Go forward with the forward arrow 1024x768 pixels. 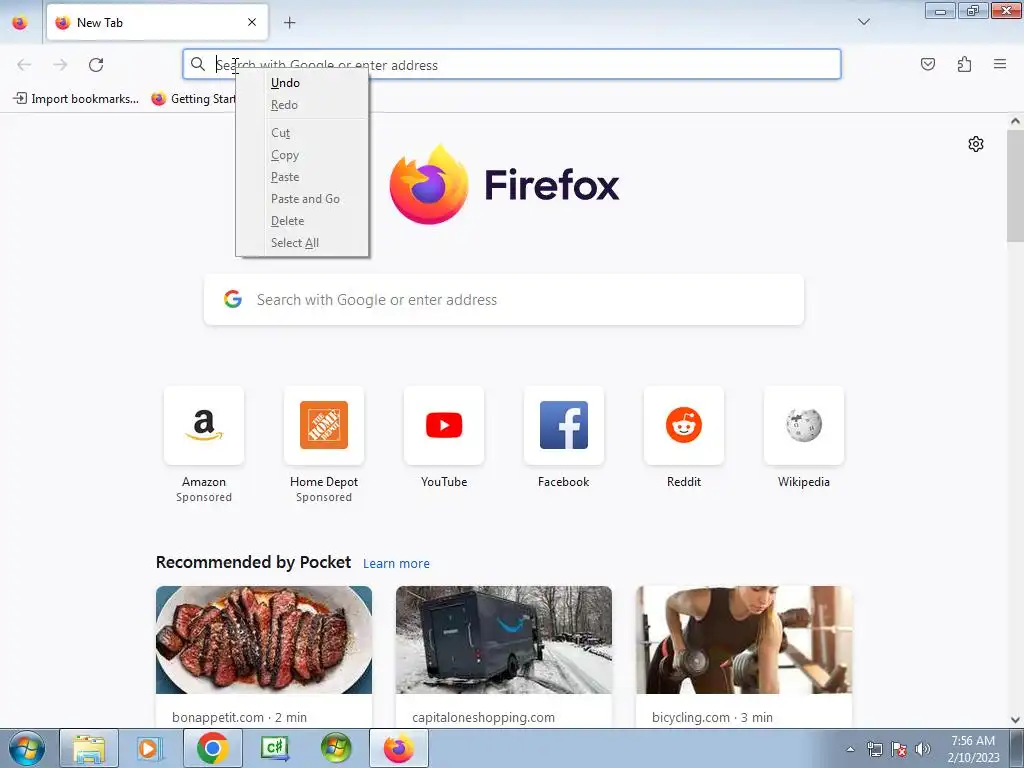coord(60,65)
